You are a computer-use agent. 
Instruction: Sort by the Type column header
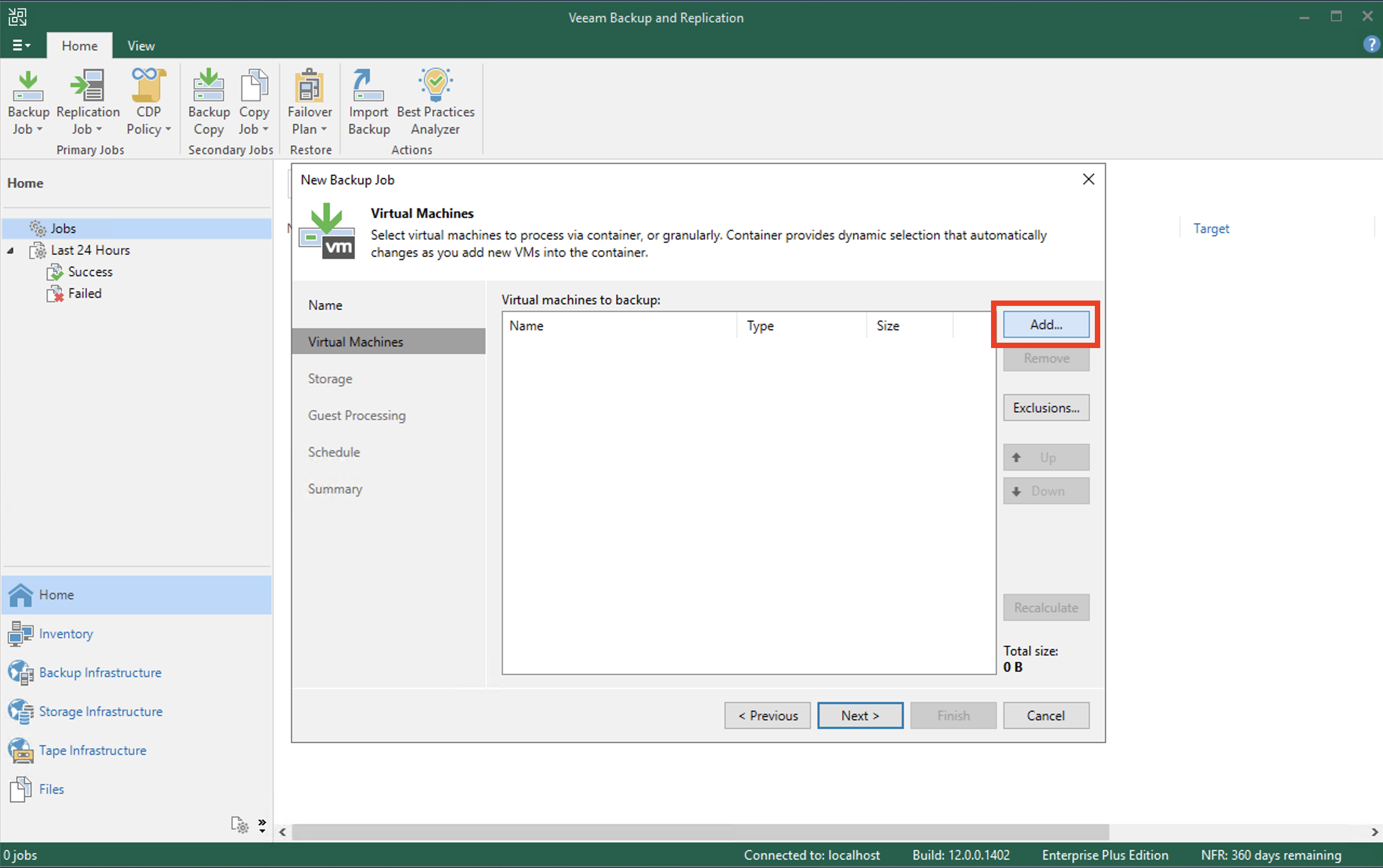click(x=801, y=325)
